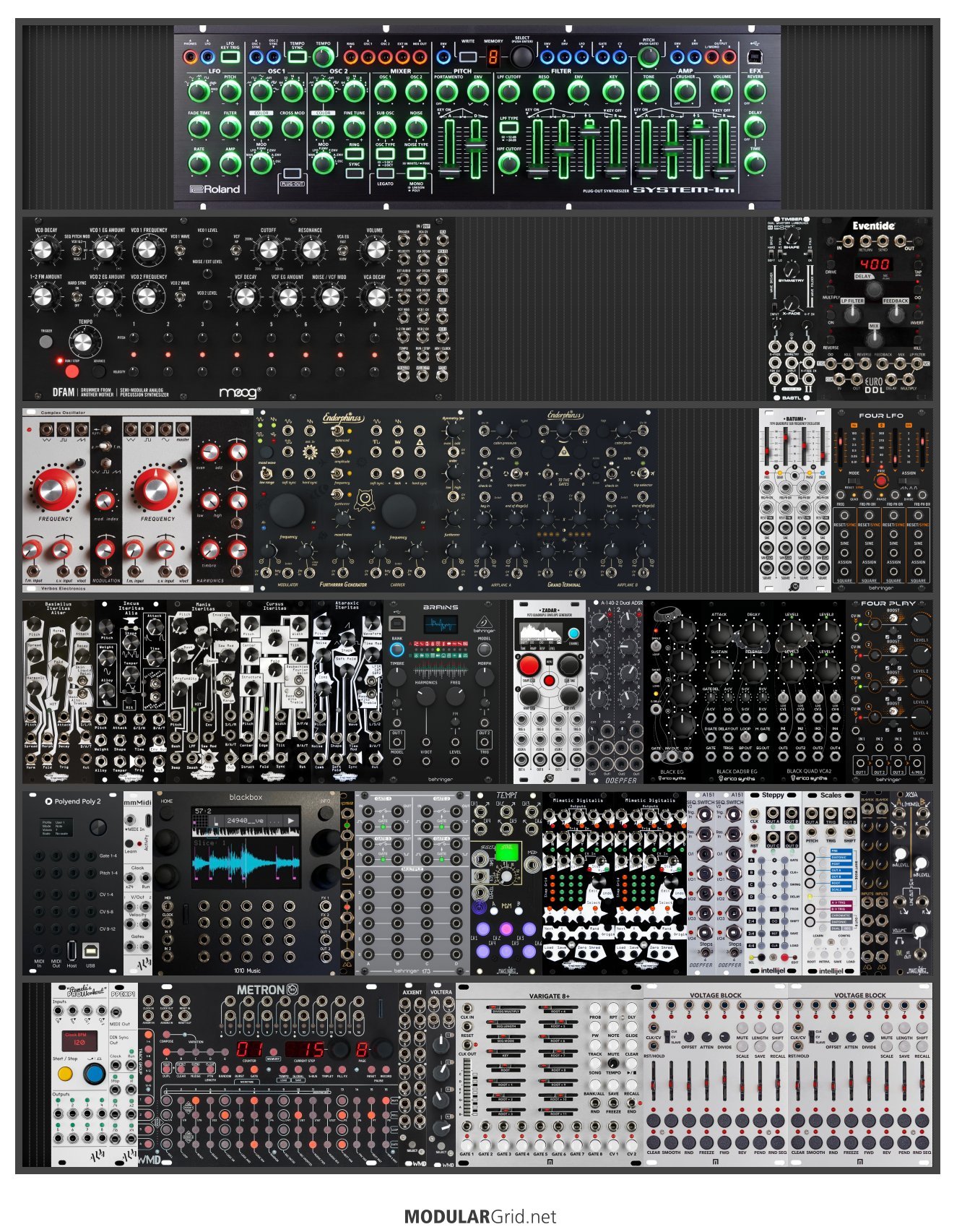Screen dimensions: 962x1232
Task: Click the red RUN/STOP button on DFAM
Action: pos(71,371)
